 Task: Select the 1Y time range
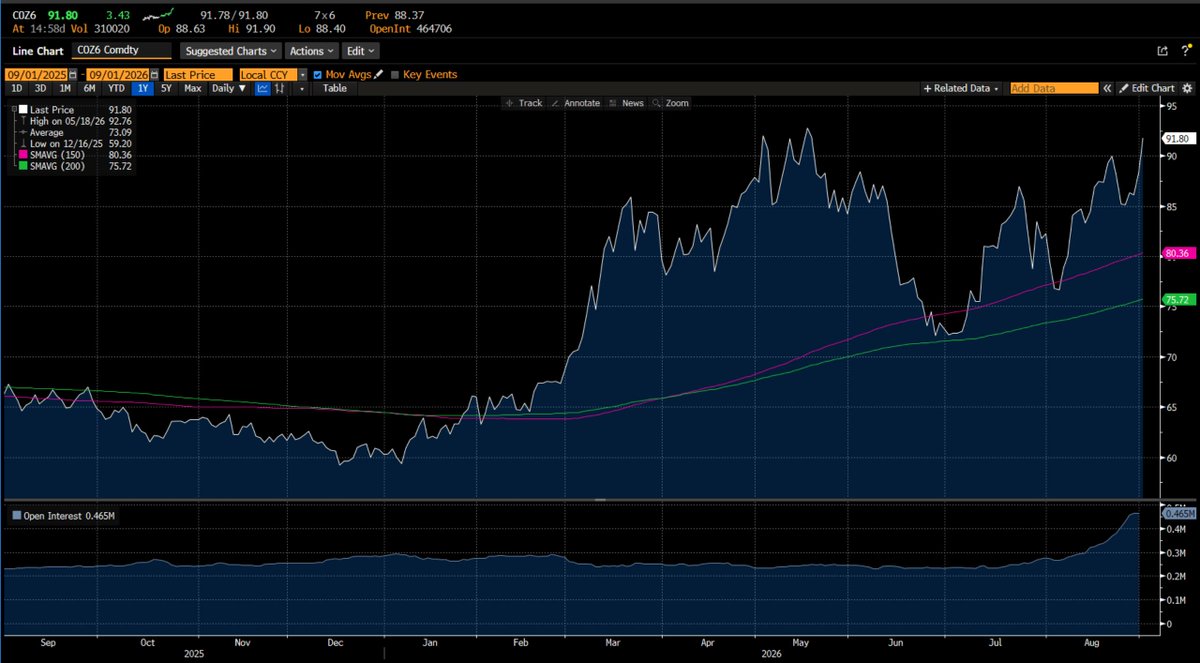[143, 88]
